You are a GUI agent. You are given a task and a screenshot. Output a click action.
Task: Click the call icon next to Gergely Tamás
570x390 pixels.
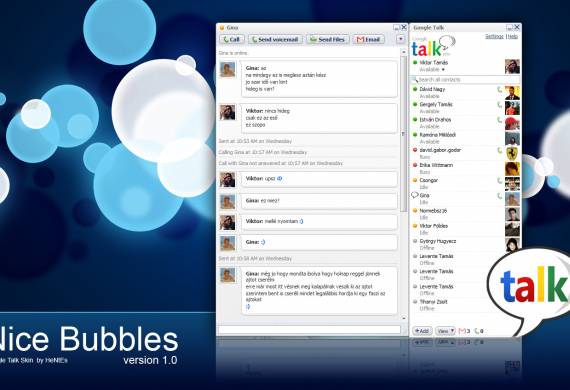pyautogui.click(x=499, y=105)
